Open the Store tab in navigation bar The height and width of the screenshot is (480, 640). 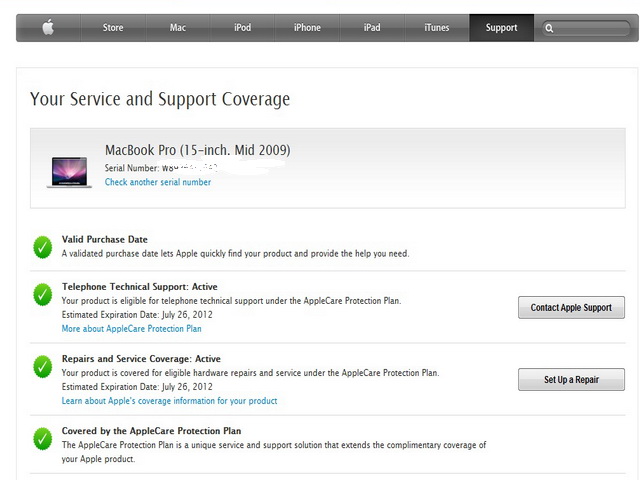(x=113, y=28)
